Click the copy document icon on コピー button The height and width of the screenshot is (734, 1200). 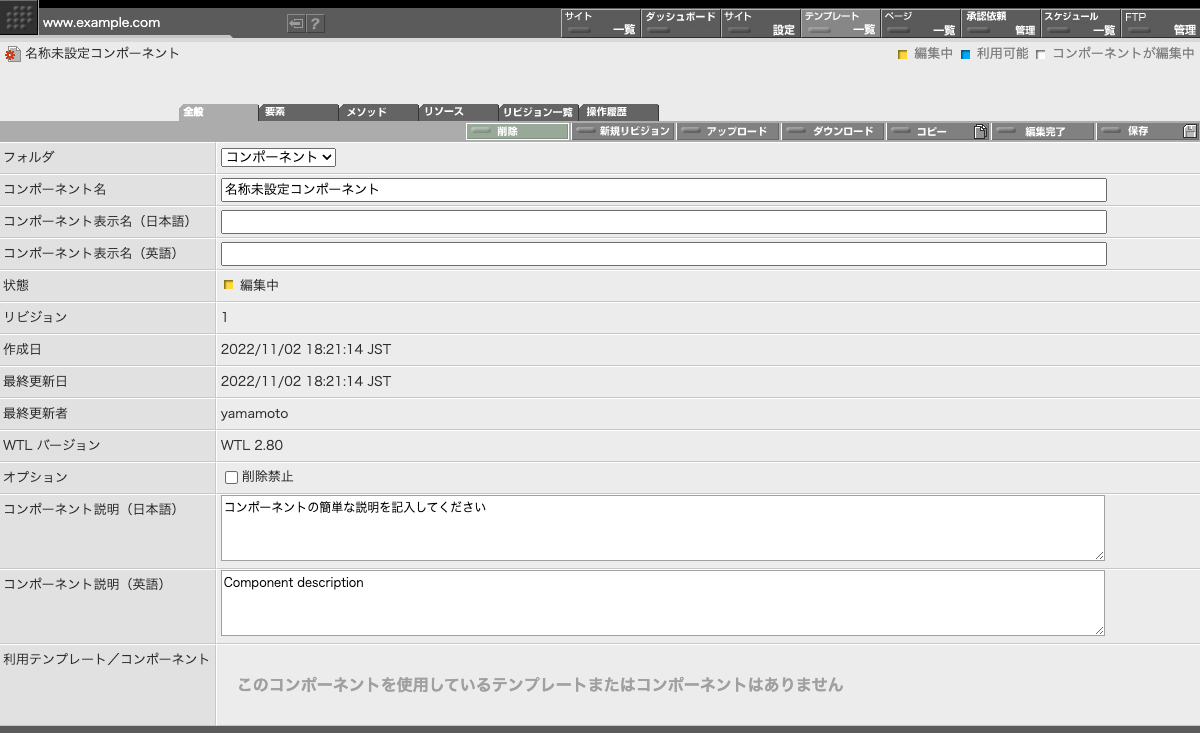pos(980,132)
